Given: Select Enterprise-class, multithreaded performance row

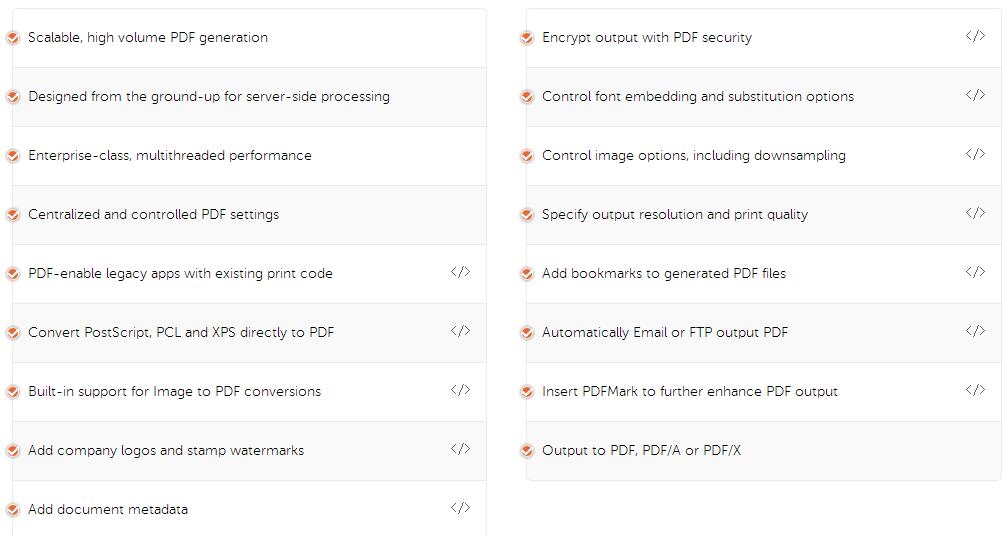Looking at the screenshot, I should tap(249, 156).
